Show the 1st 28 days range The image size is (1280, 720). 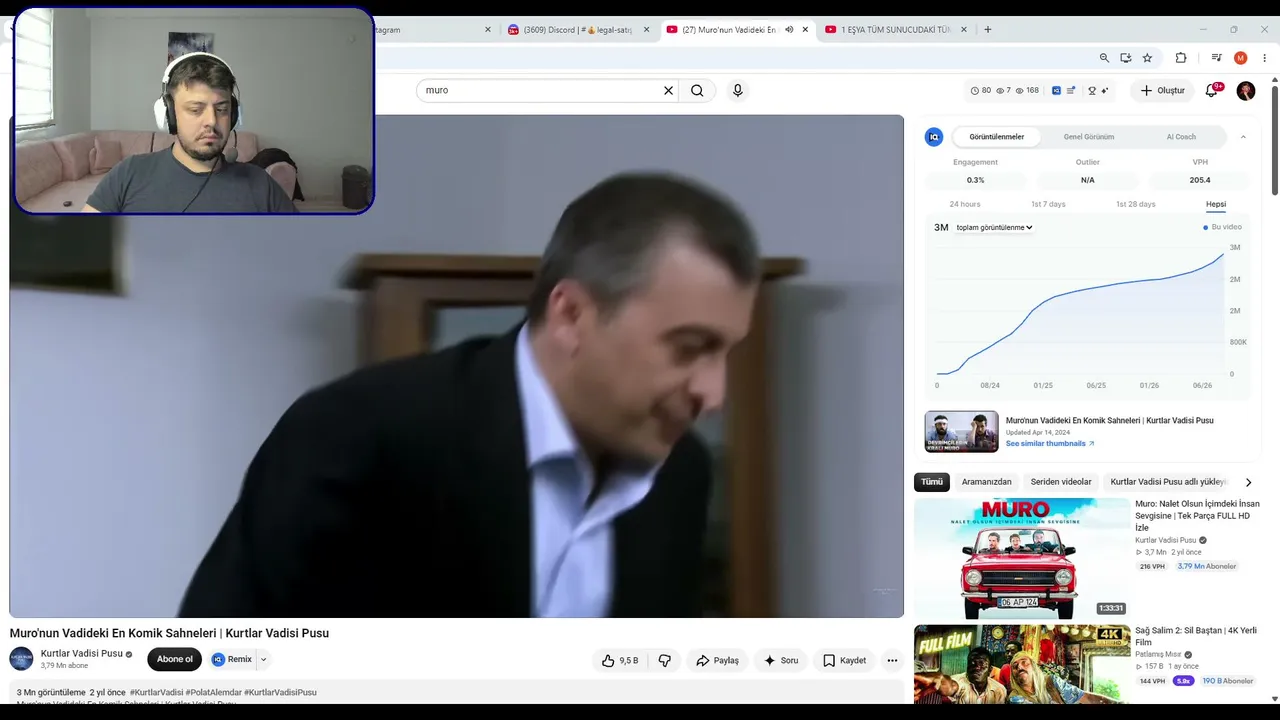(x=1136, y=204)
